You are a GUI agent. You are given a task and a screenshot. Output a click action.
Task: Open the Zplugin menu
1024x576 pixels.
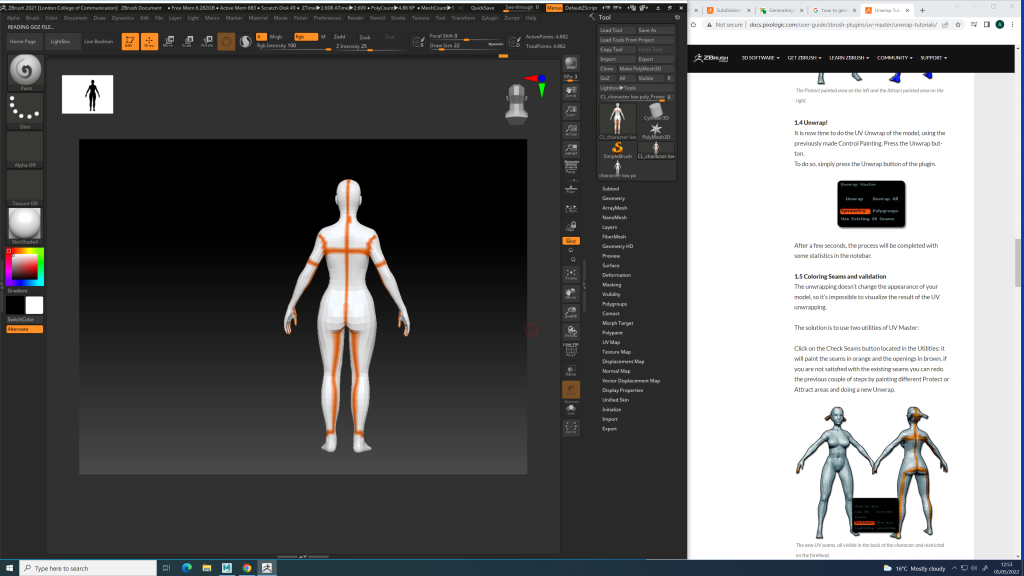point(489,18)
